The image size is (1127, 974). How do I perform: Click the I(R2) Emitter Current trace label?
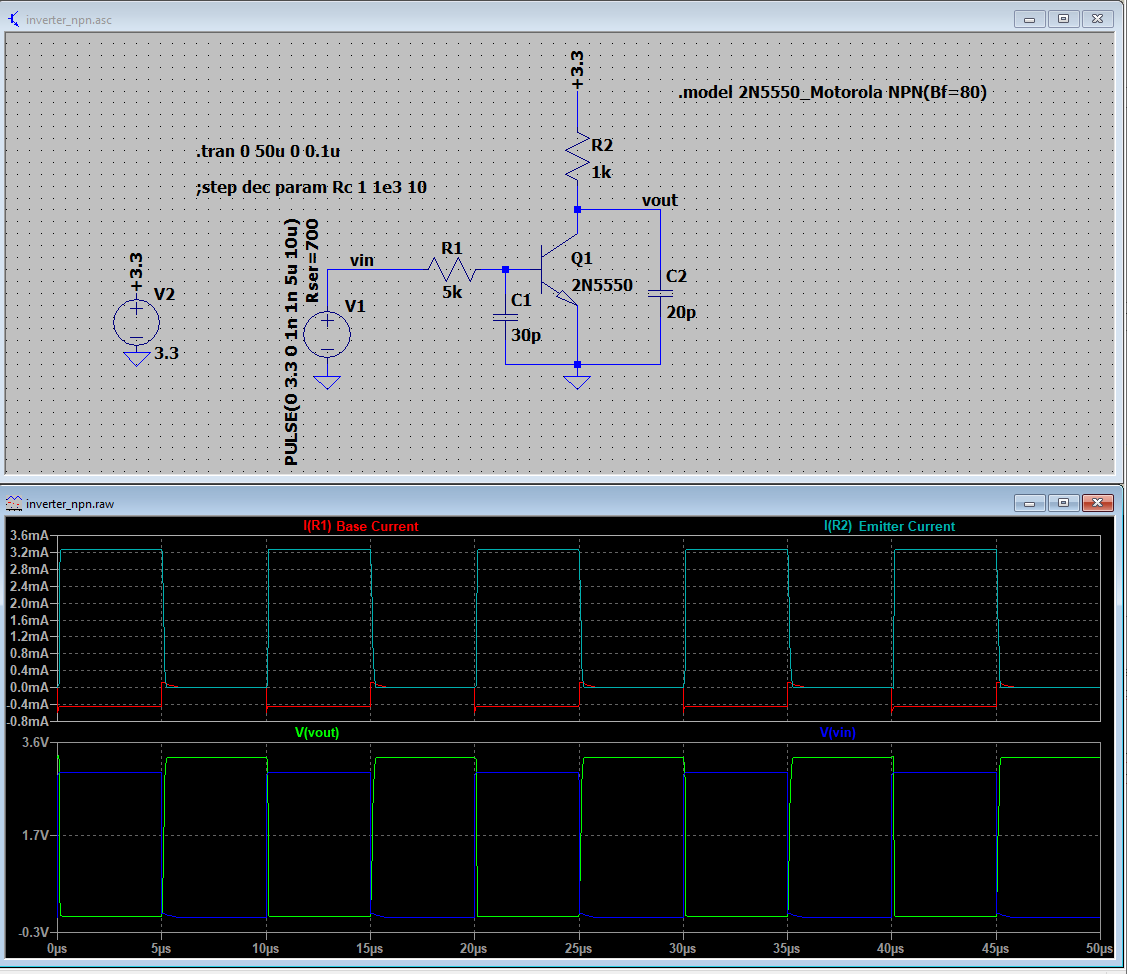[889, 526]
